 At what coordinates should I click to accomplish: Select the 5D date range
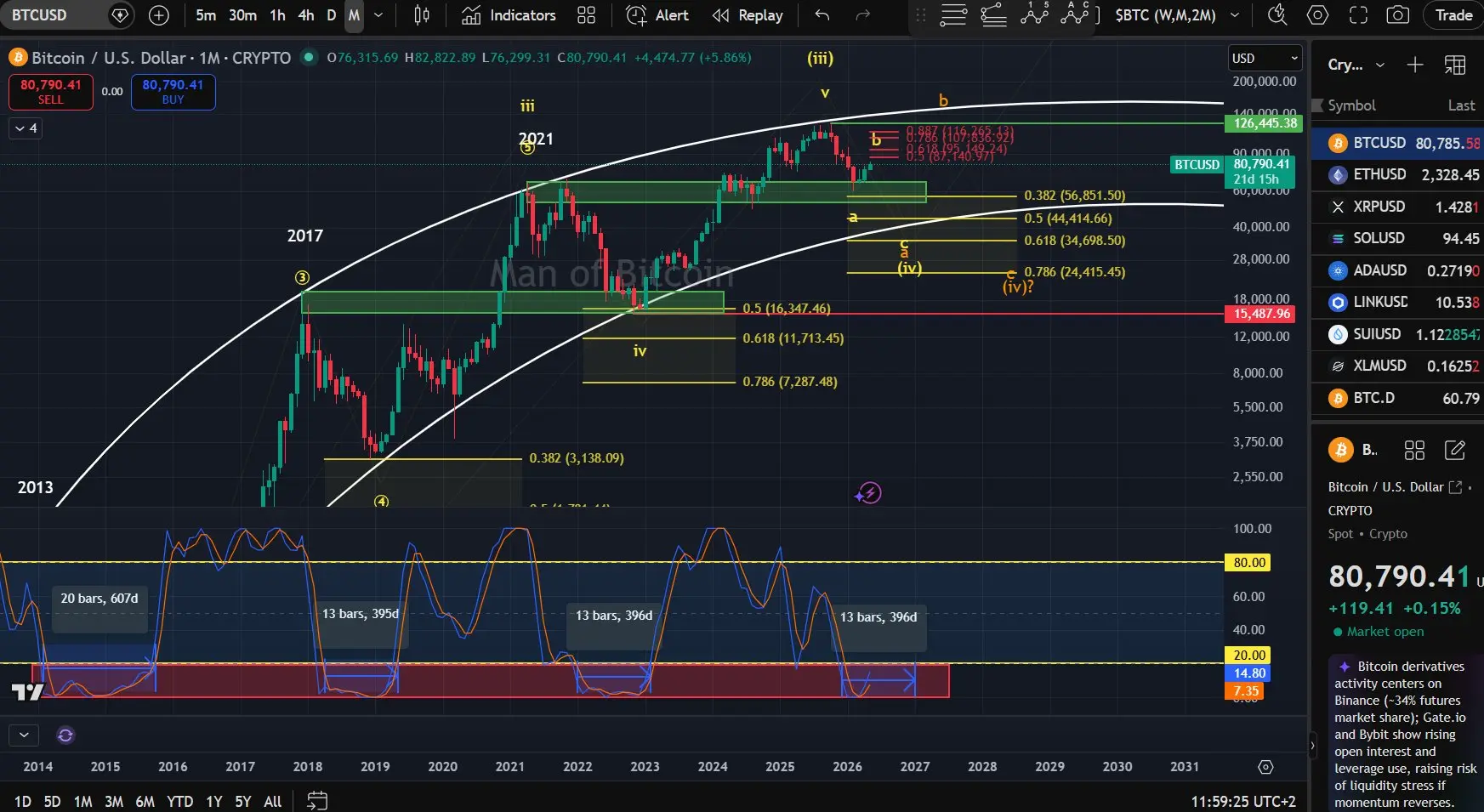coord(52,801)
